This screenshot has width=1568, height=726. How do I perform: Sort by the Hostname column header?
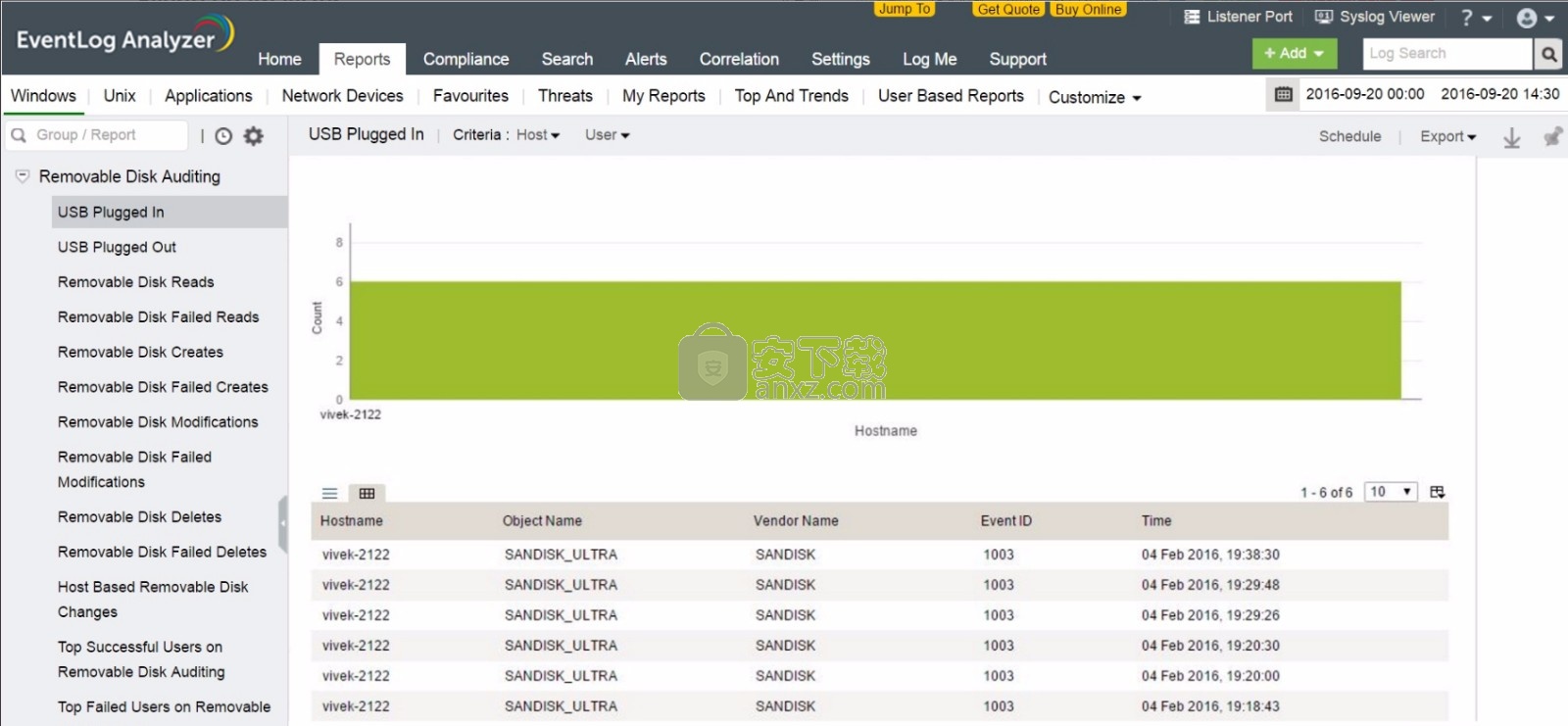click(351, 521)
